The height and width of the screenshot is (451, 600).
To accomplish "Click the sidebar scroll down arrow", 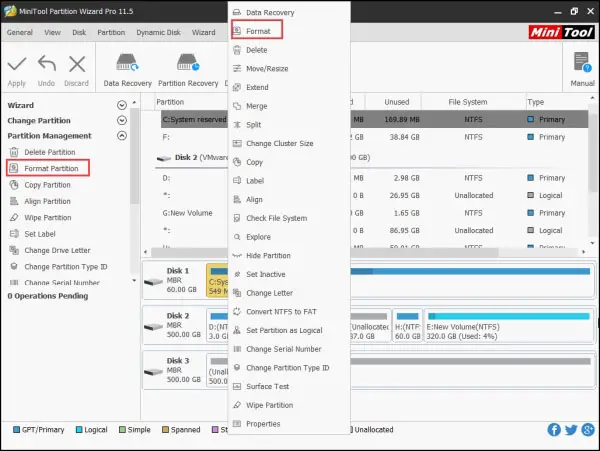I will point(134,280).
